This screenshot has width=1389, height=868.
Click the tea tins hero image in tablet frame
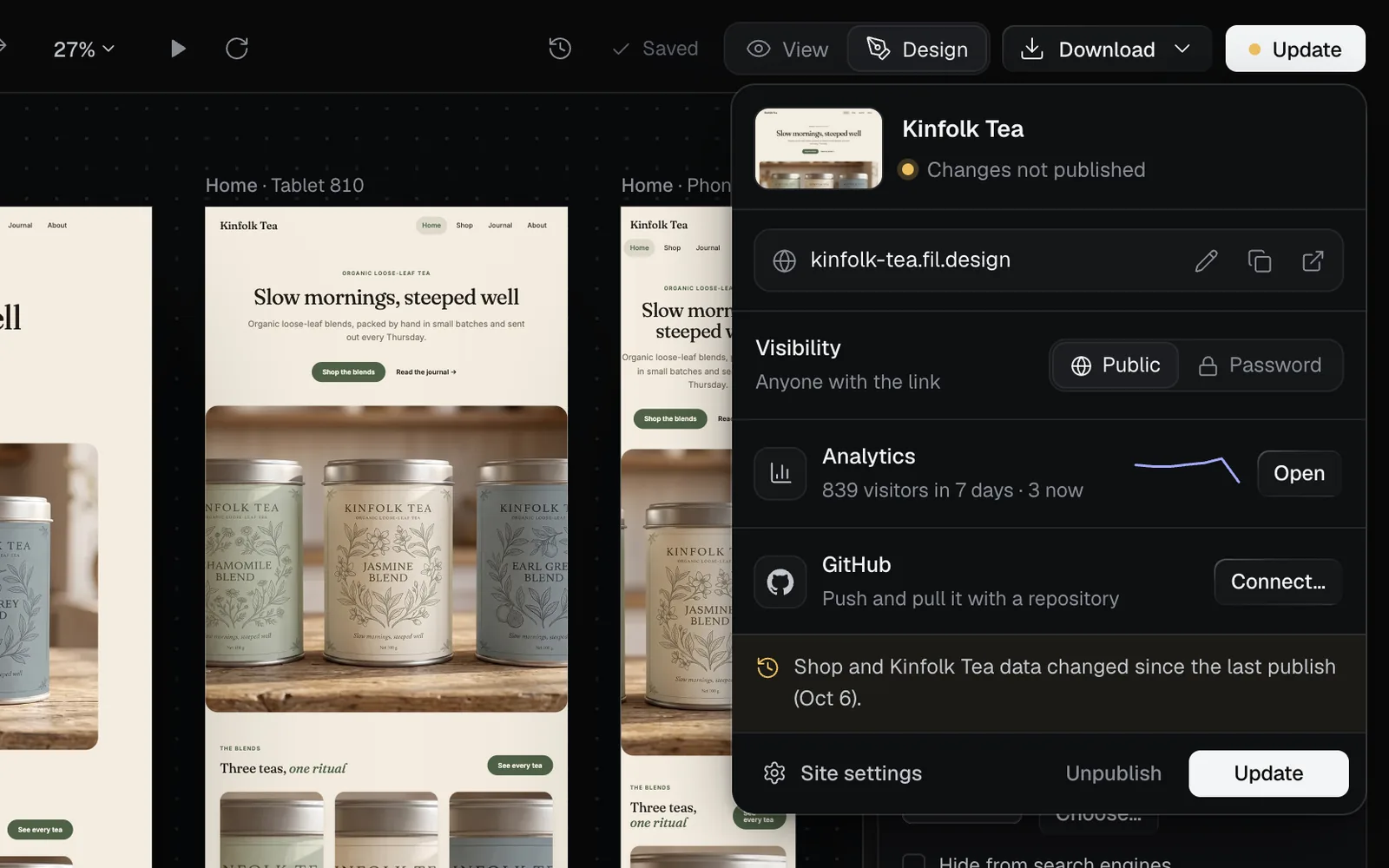pos(386,559)
